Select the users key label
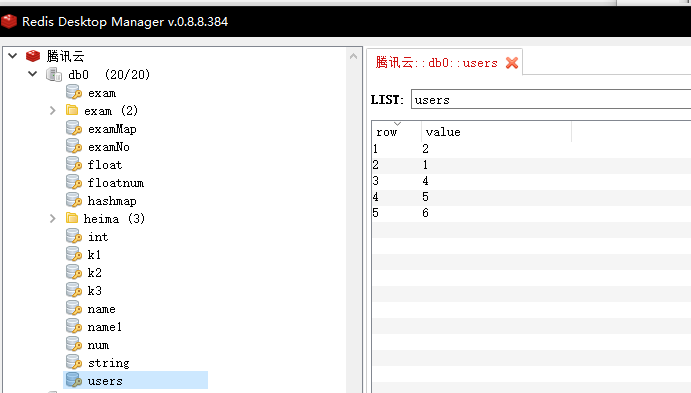This screenshot has width=691, height=393. pyautogui.click(x=105, y=381)
